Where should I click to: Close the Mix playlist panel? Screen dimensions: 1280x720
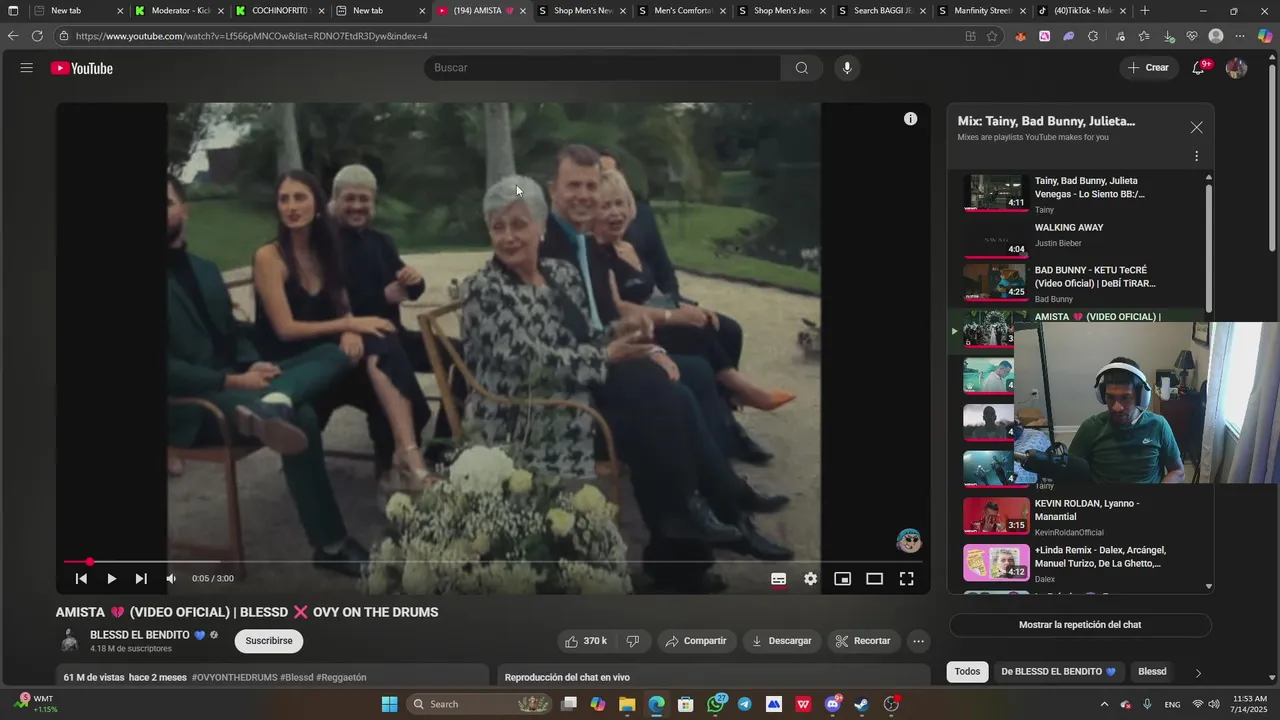[1196, 128]
